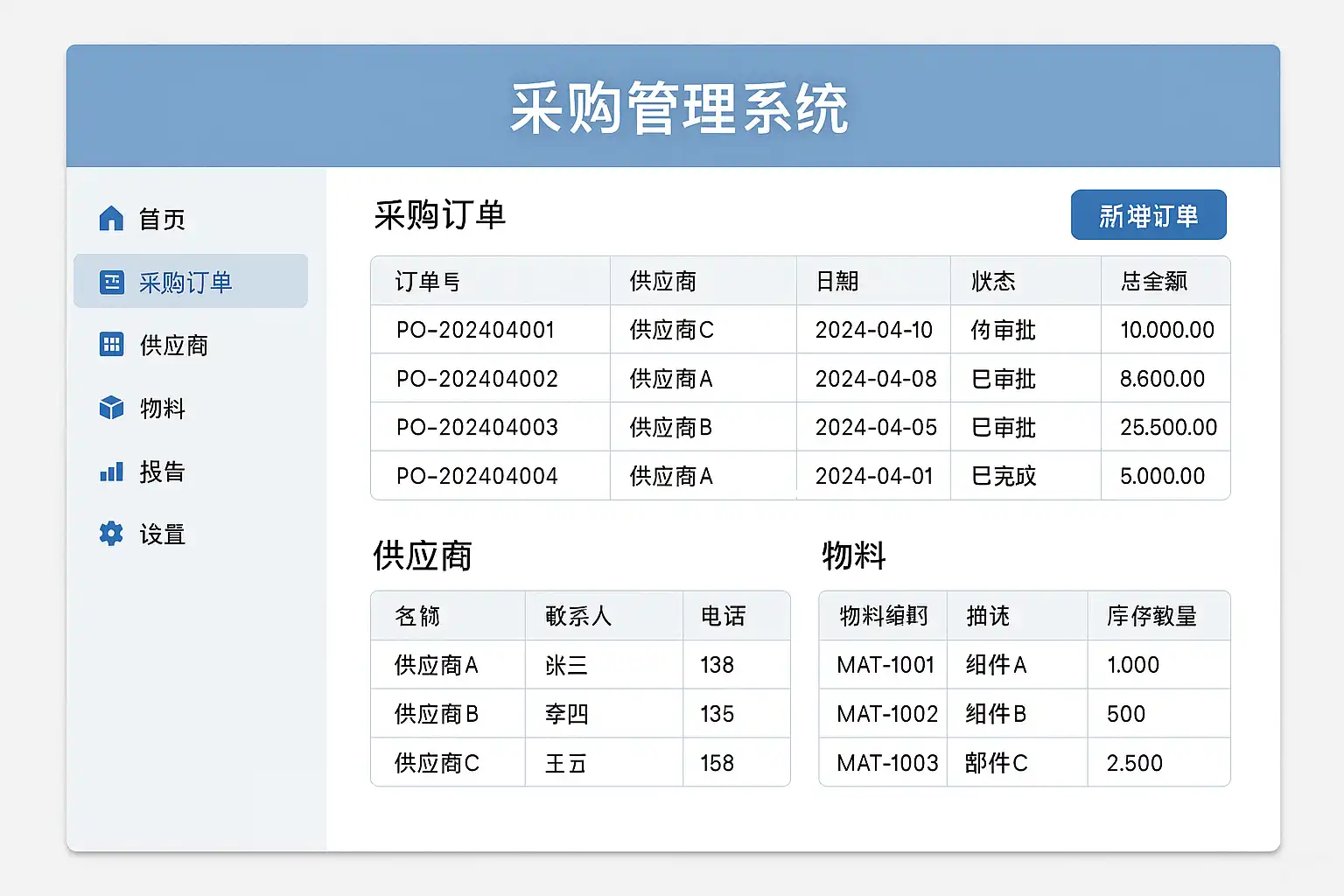Go to 物料 sidebar entry

163,409
